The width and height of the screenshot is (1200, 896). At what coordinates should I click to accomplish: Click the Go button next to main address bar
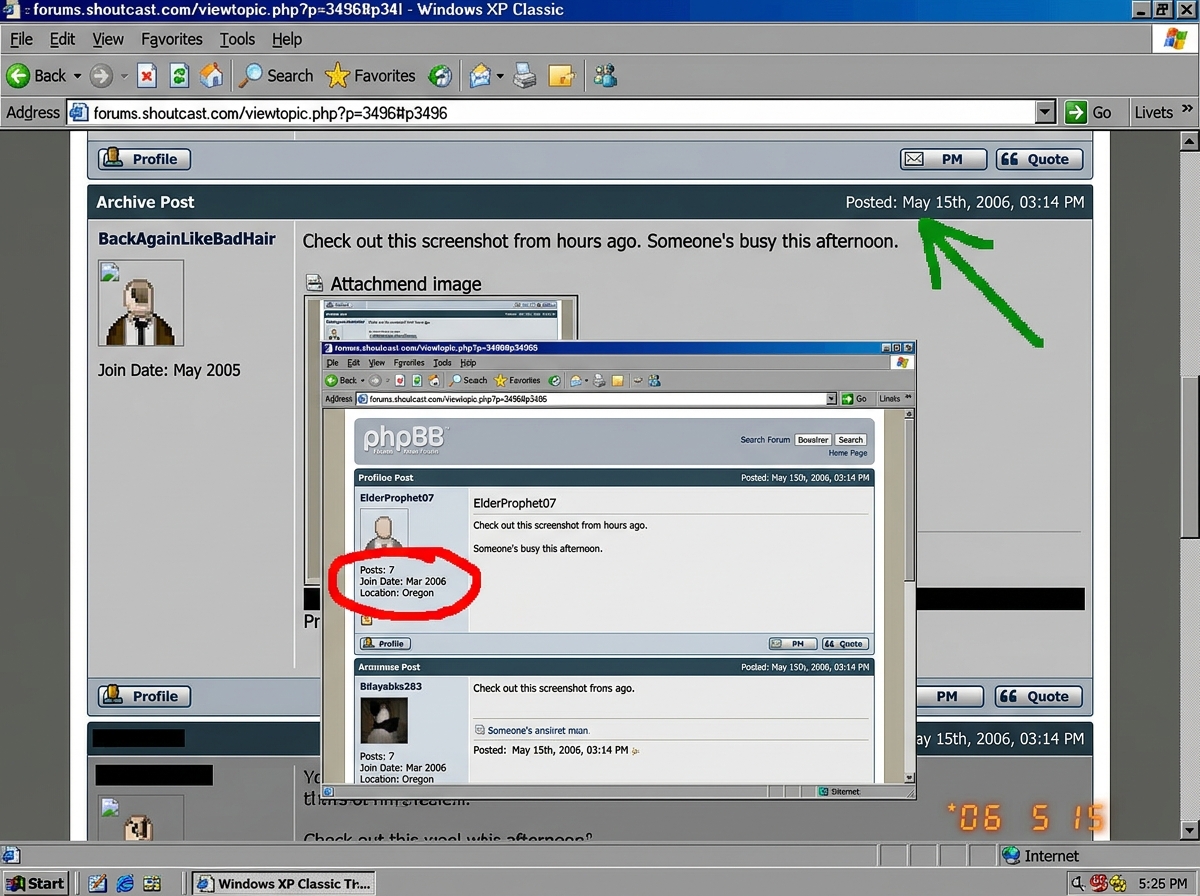coord(1089,112)
